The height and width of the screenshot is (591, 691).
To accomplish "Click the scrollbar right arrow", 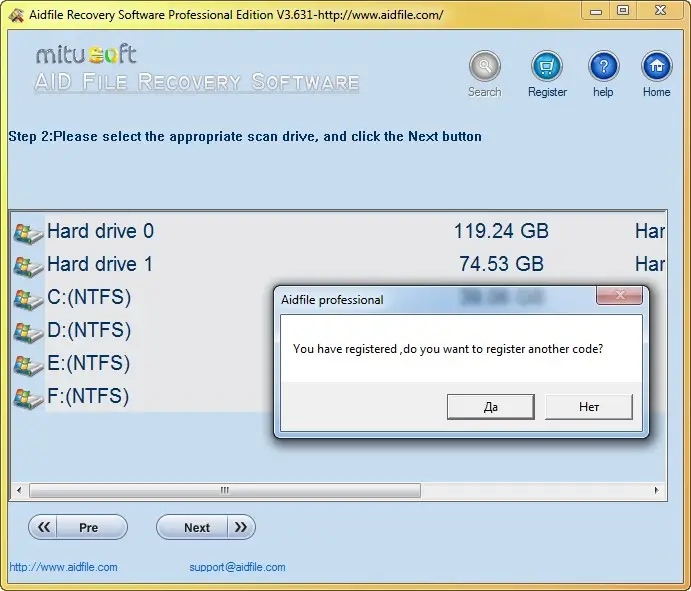I will click(656, 490).
